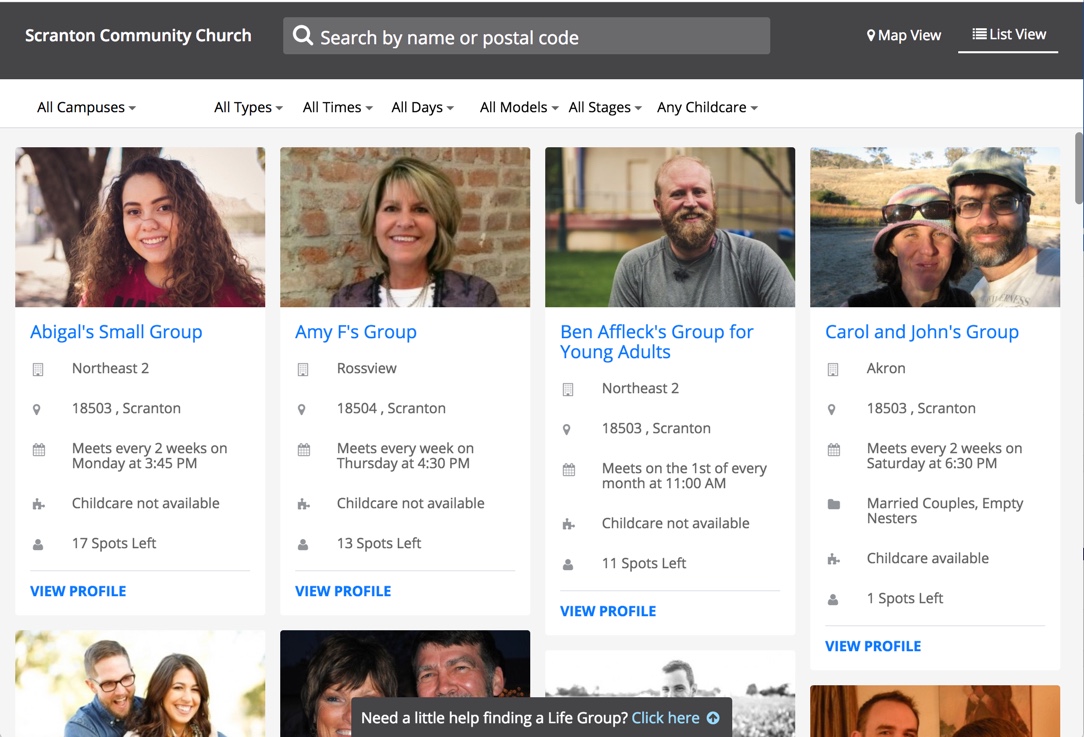Click 'Meets every 2 weeks on Saturday' text

pyautogui.click(x=944, y=456)
